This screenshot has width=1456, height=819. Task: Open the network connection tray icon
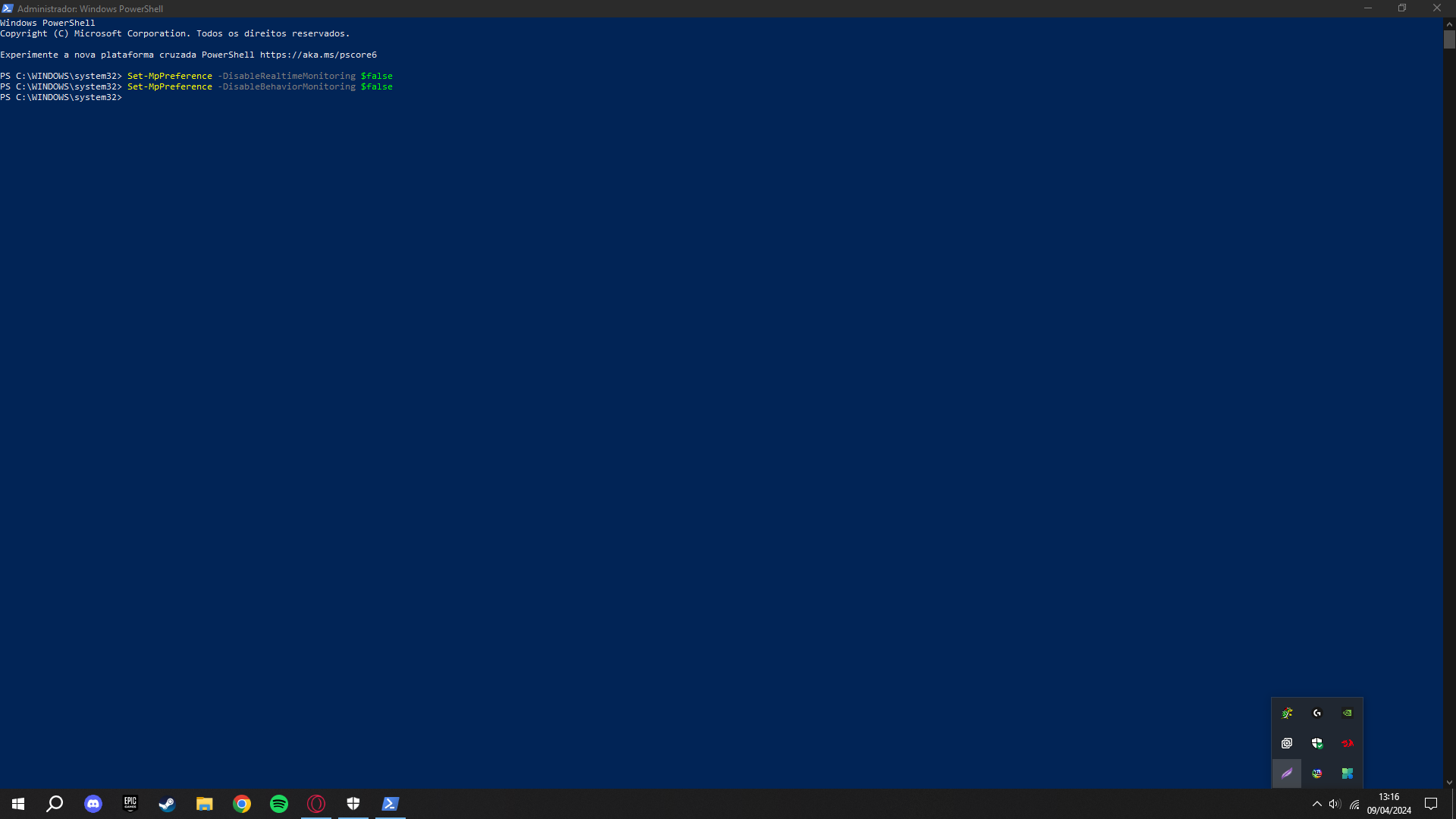1354,804
